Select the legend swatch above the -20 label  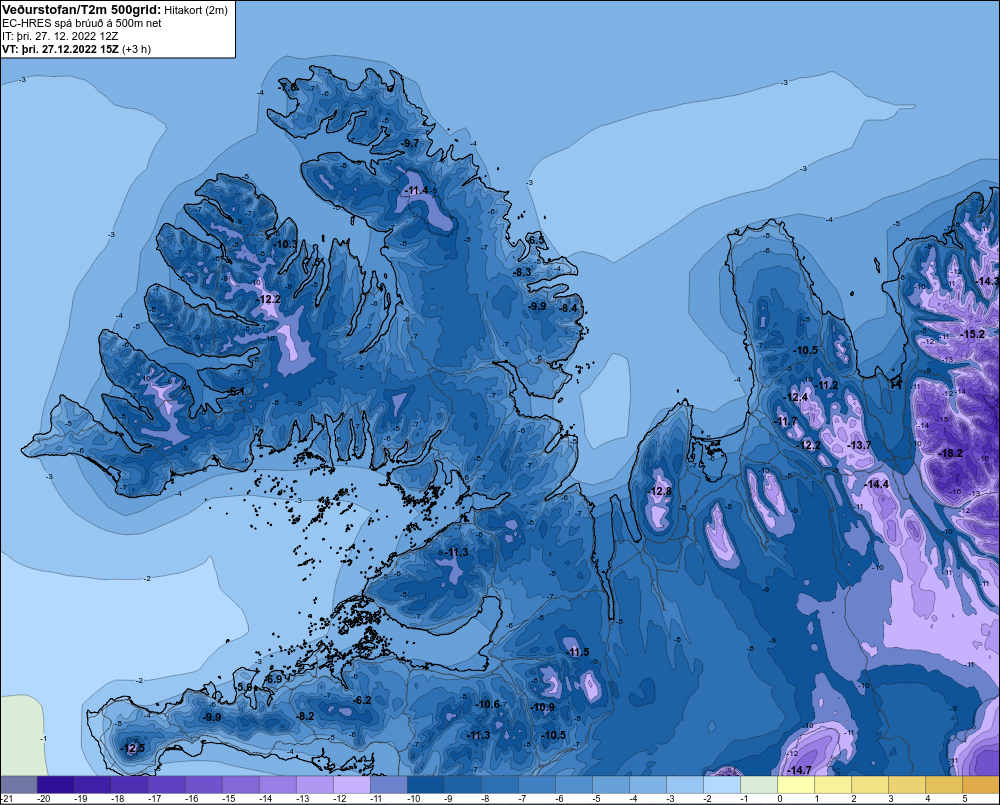pyautogui.click(x=55, y=784)
